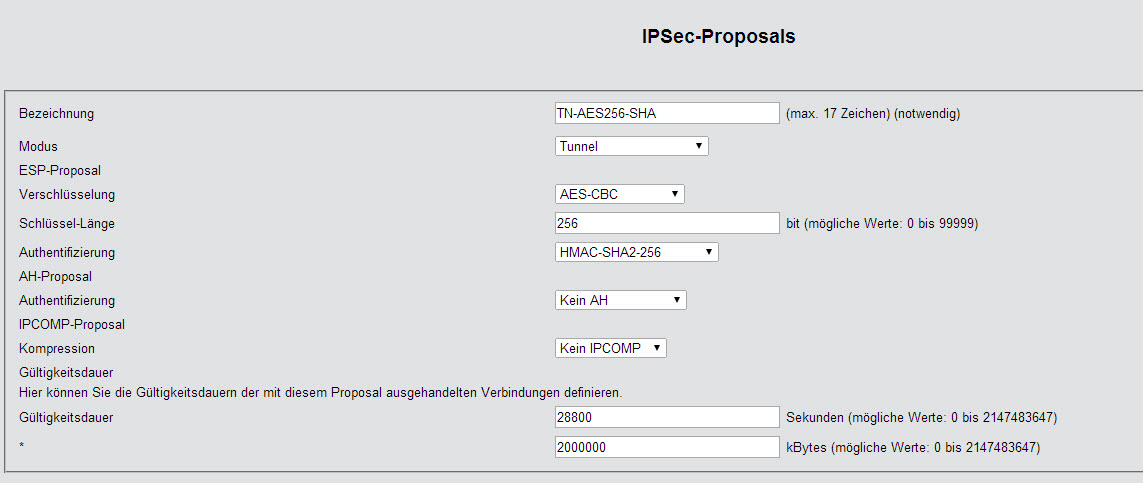Open the Kompression dropdown showing Kein IPCOMP

(x=610, y=348)
